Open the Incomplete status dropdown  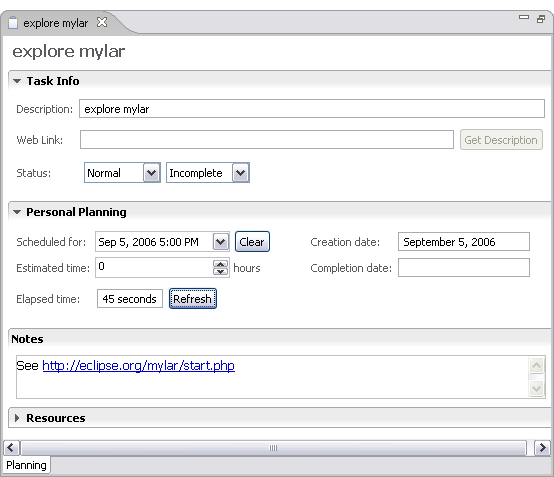pyautogui.click(x=241, y=173)
